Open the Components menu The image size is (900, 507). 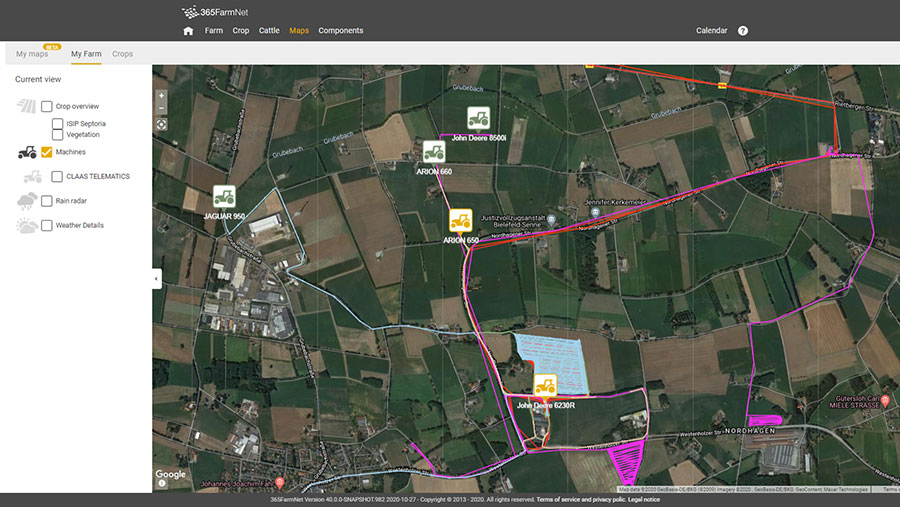341,31
